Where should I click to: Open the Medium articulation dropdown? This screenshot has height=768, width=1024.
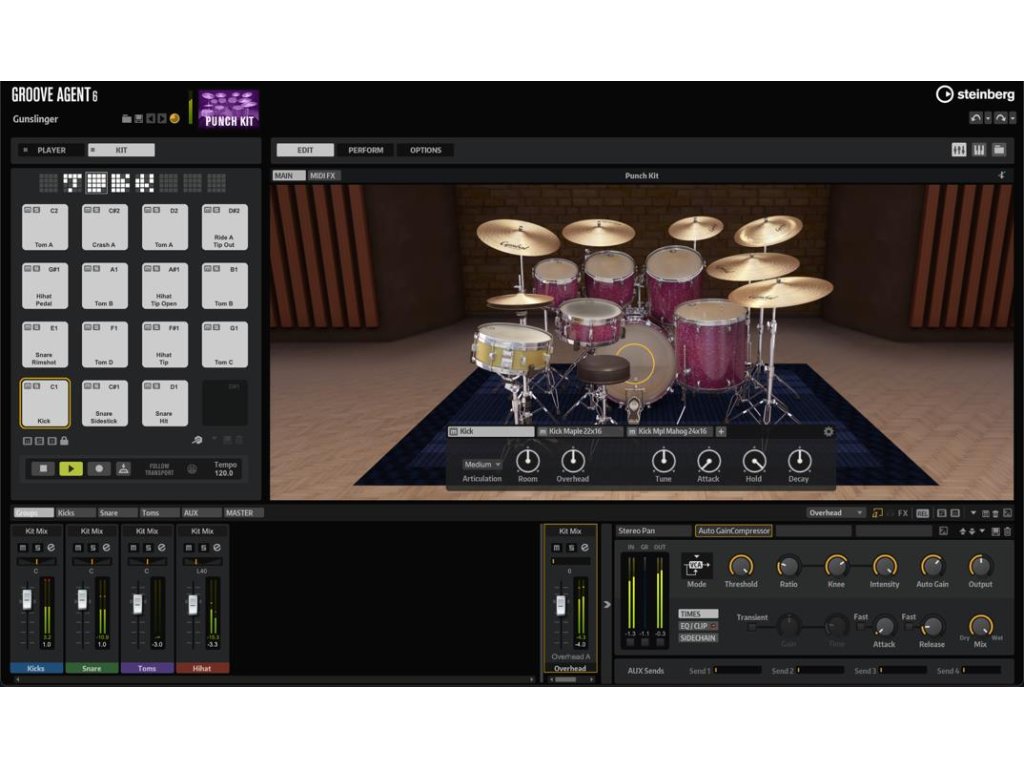(x=482, y=464)
